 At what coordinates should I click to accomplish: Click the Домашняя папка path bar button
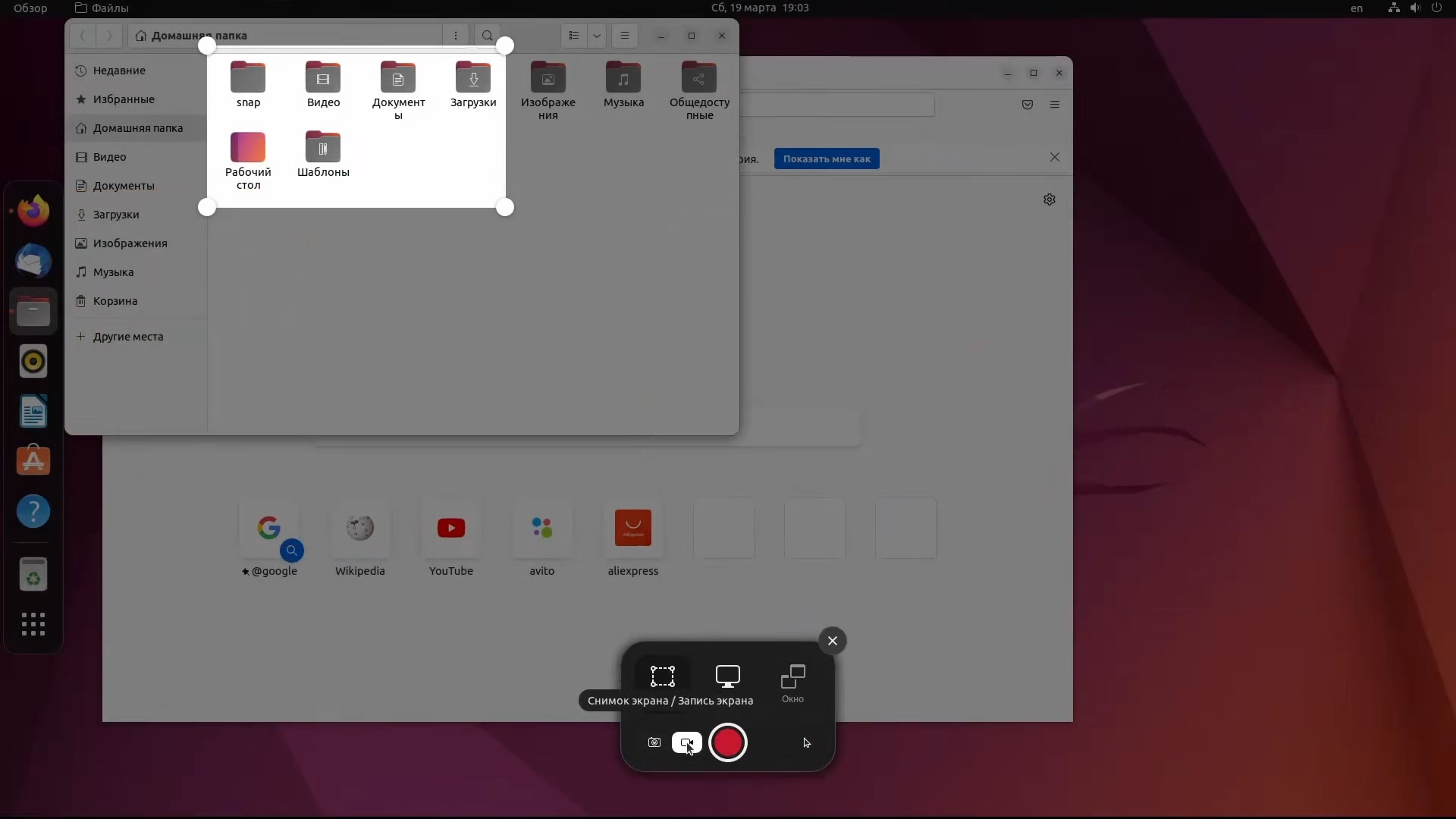(191, 36)
